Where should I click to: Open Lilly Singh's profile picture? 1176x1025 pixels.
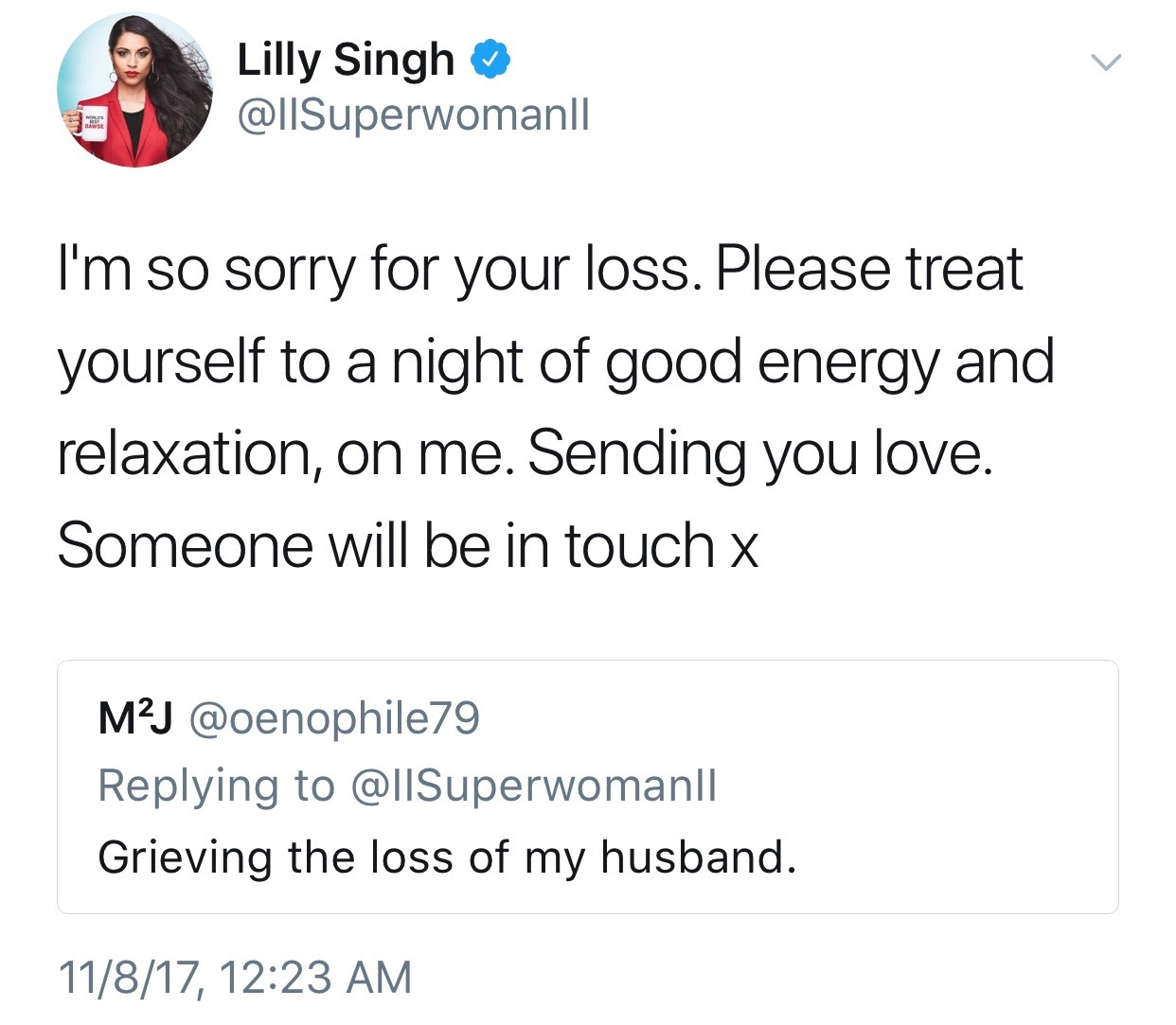click(135, 90)
